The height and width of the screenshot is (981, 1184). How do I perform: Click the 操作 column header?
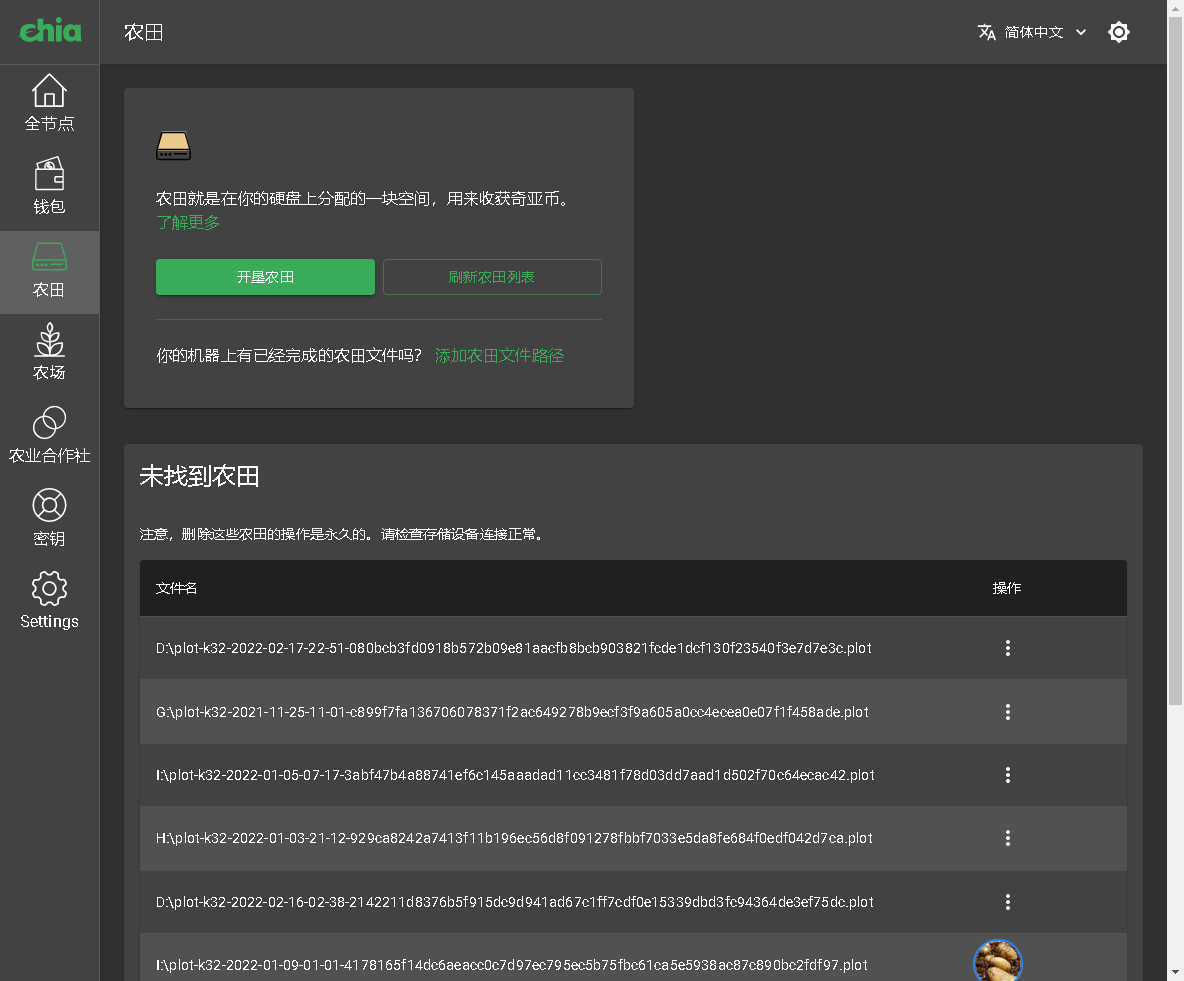(1007, 588)
